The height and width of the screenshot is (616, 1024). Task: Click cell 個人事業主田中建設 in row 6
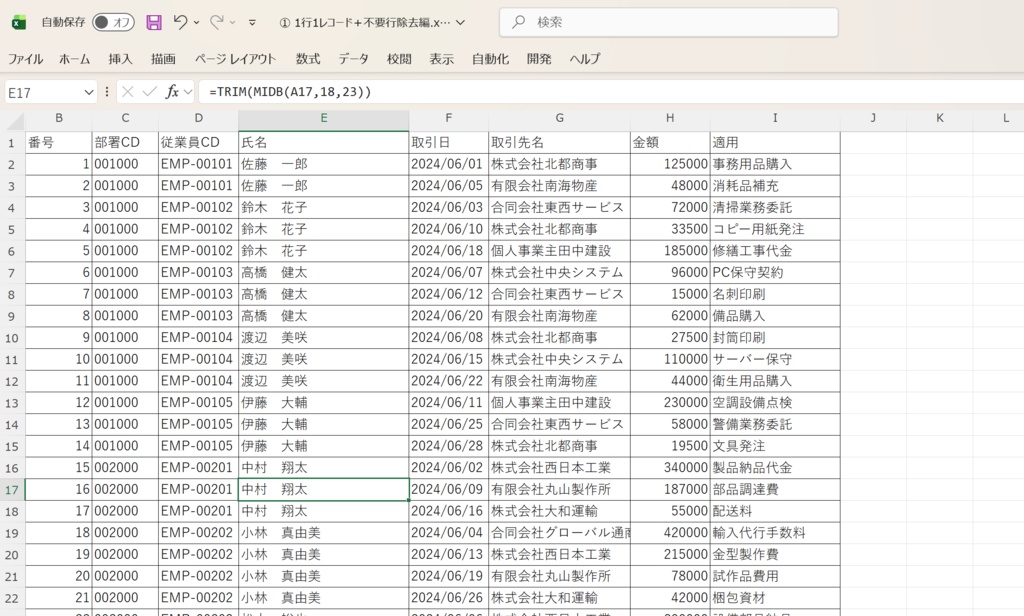[x=560, y=251]
